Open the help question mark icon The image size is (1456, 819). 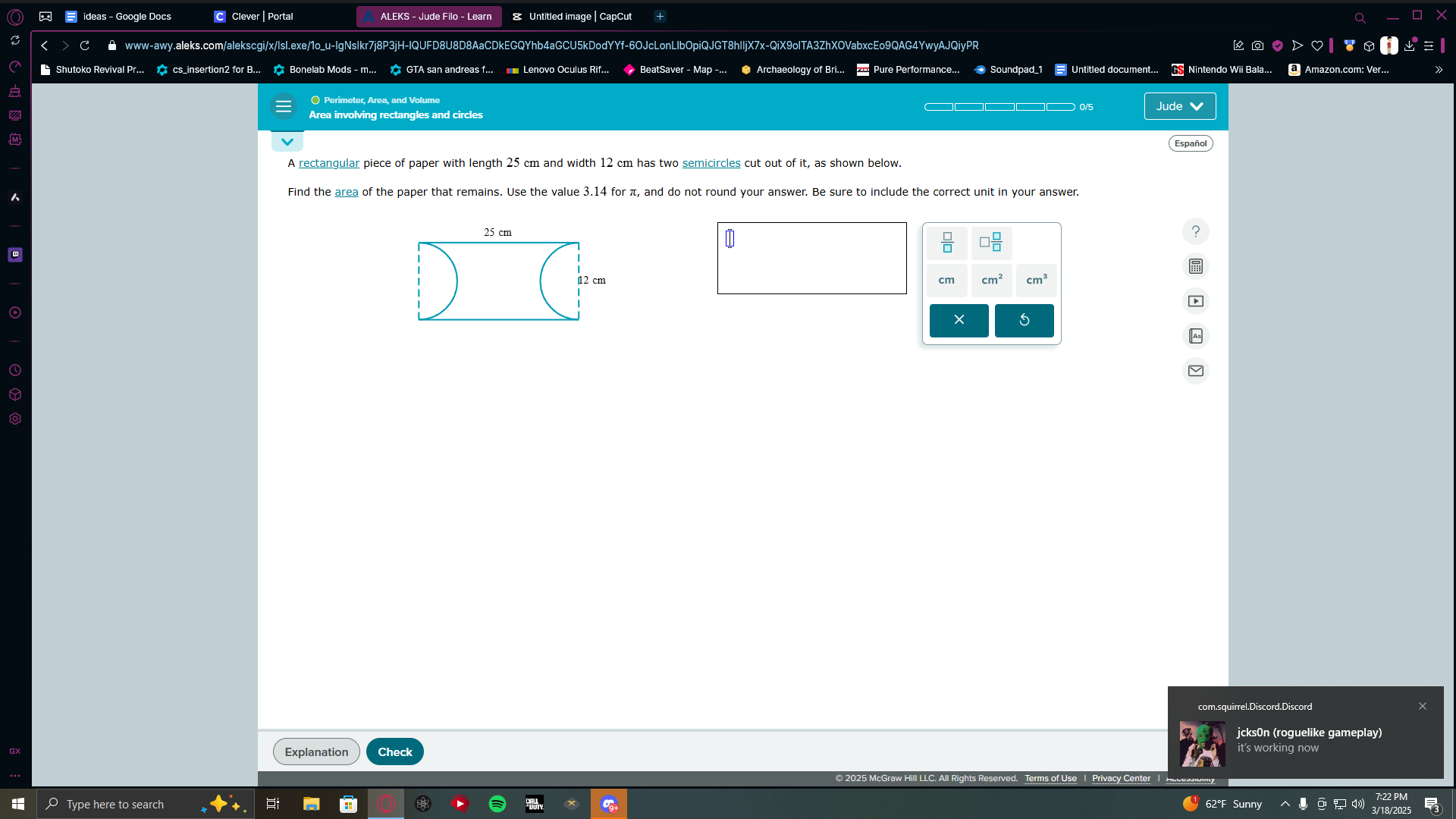coord(1196,231)
